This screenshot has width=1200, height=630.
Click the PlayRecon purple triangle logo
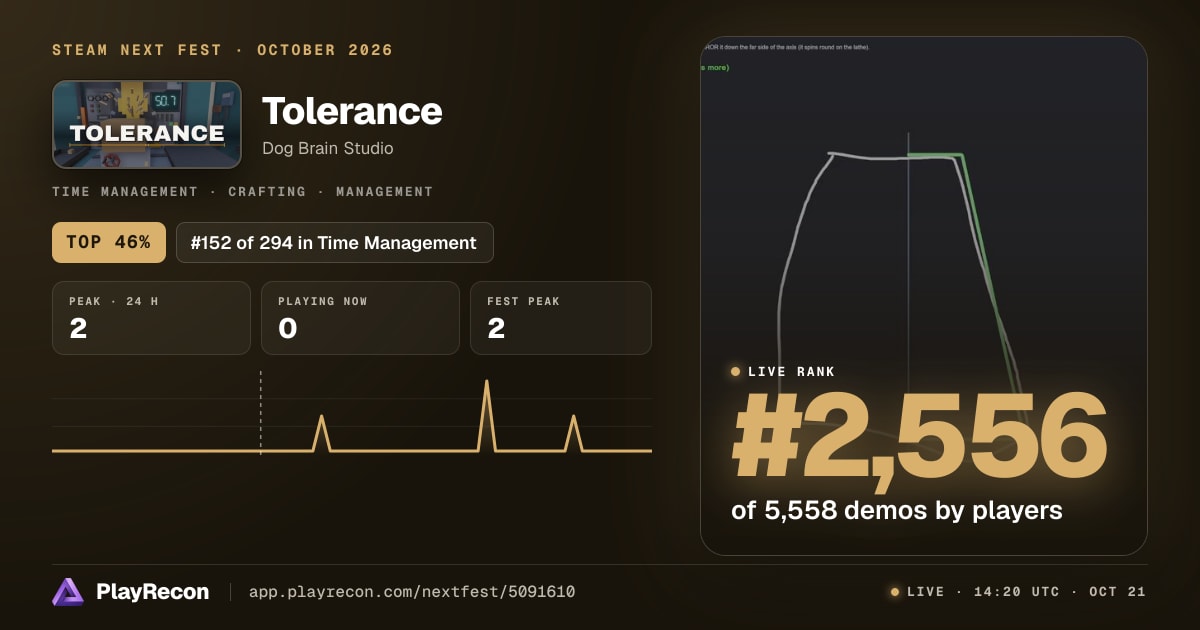pyautogui.click(x=68, y=592)
